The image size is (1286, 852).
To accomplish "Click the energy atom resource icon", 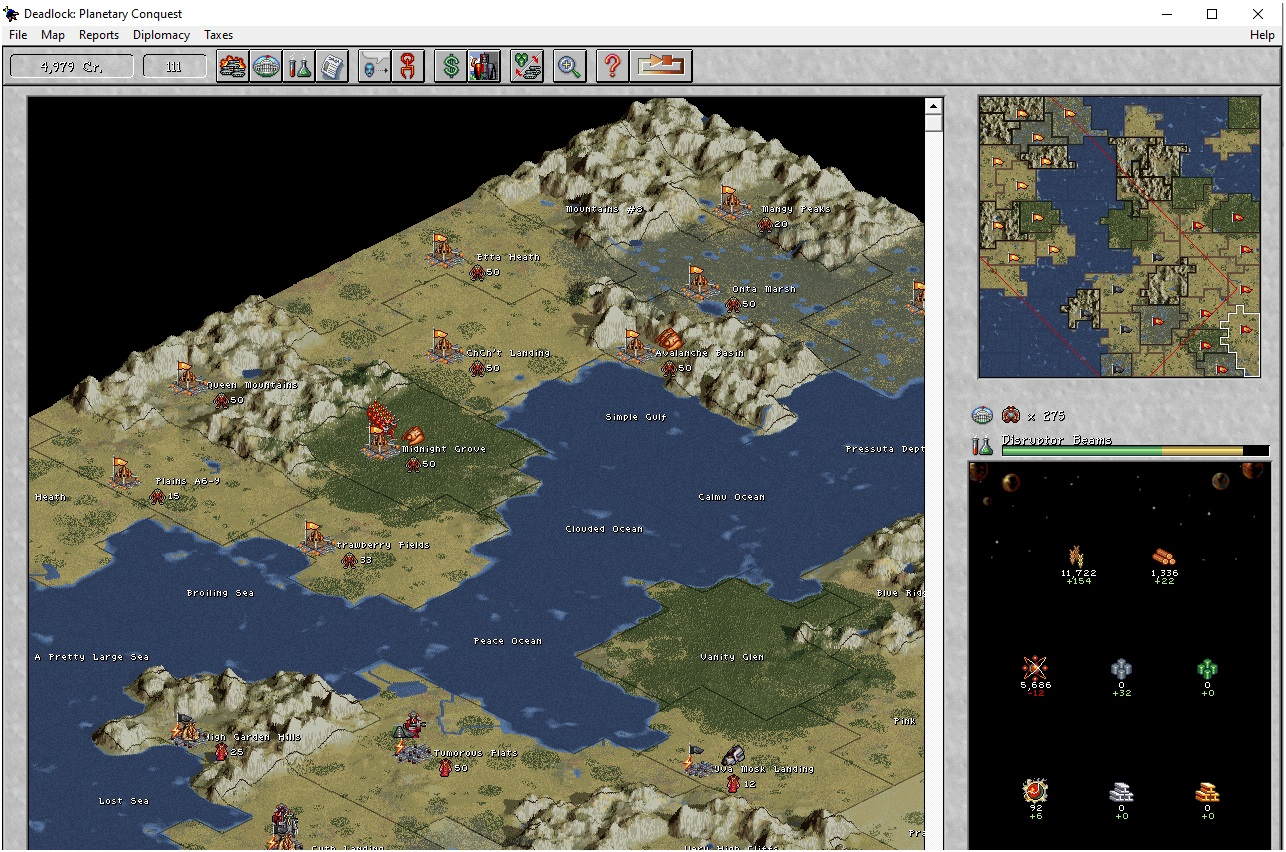I will [x=1035, y=668].
